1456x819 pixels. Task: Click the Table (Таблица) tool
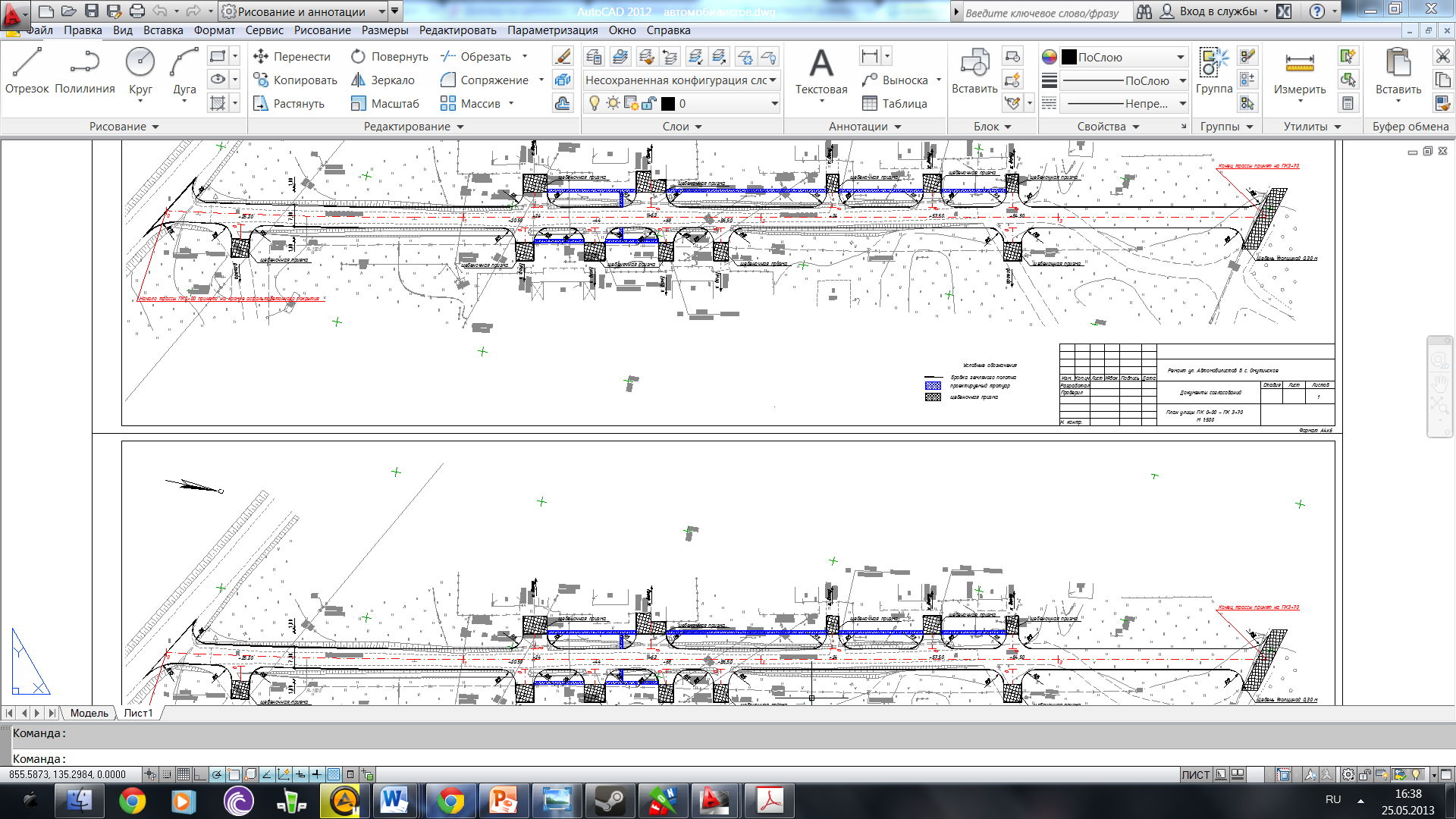coord(895,104)
